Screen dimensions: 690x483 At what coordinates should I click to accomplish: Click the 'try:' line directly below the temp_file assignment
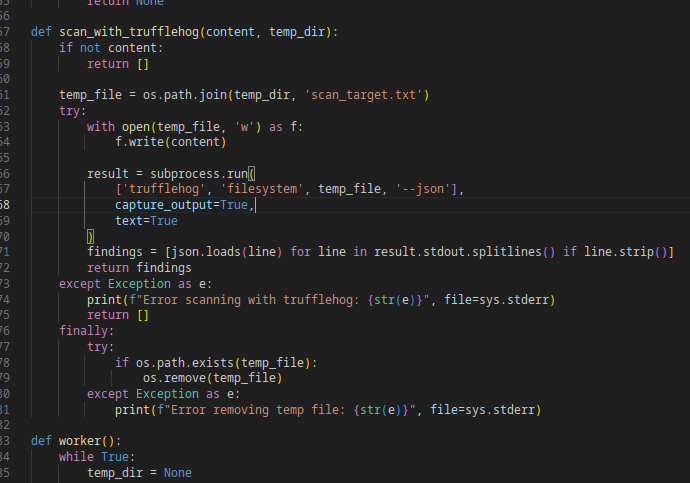pyautogui.click(x=73, y=111)
